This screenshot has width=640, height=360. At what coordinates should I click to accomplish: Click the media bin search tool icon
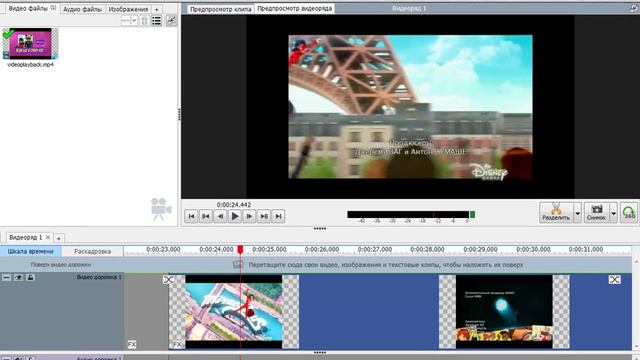171,20
